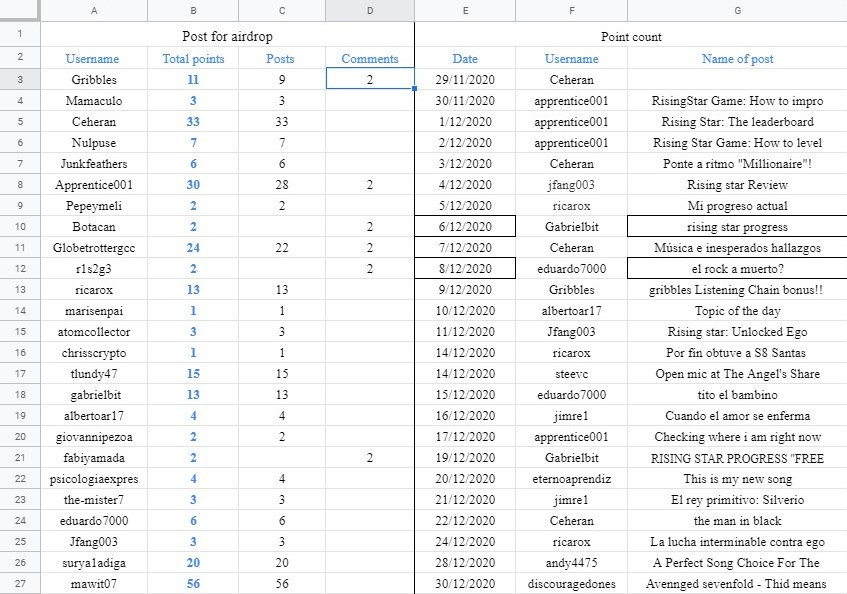Select the 'Globetrottergcc' username cell

tap(94, 248)
